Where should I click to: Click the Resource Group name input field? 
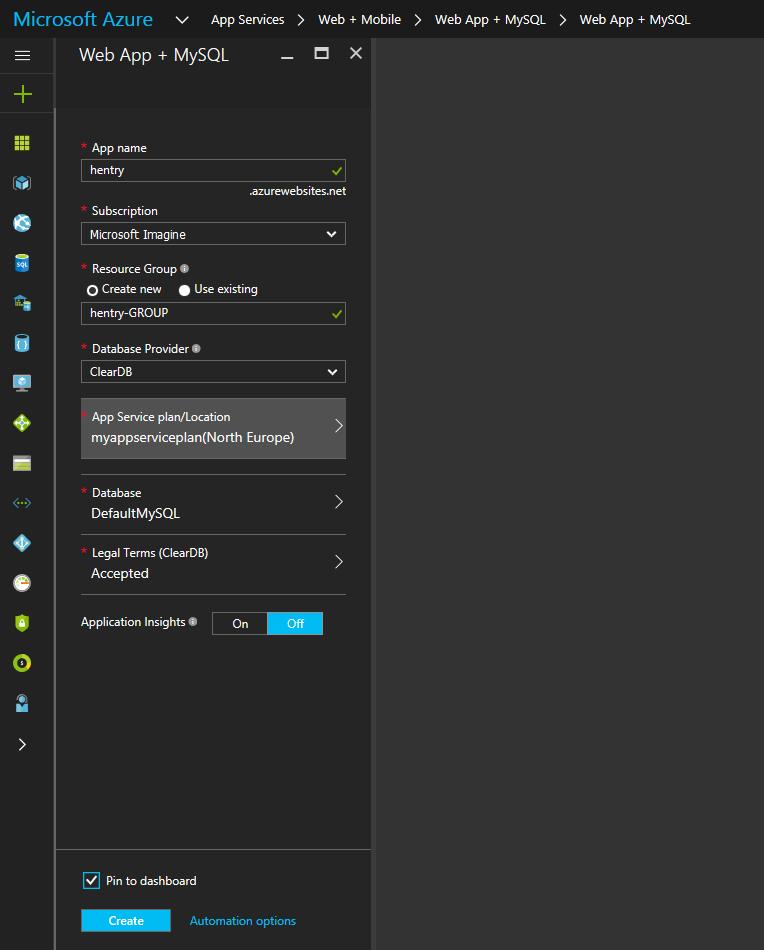[x=213, y=313]
